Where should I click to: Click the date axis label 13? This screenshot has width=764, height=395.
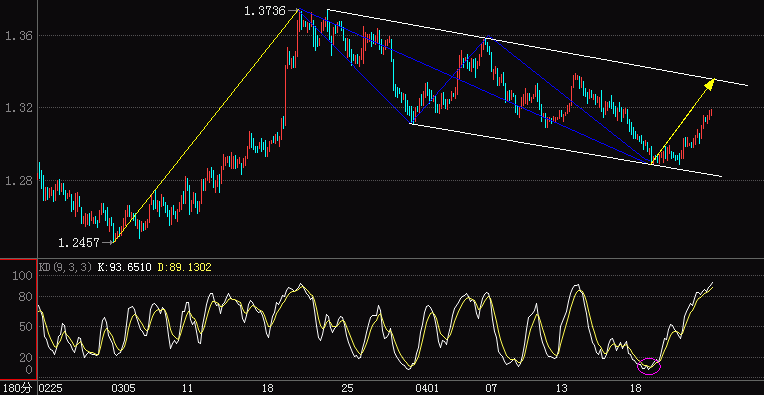[562, 388]
